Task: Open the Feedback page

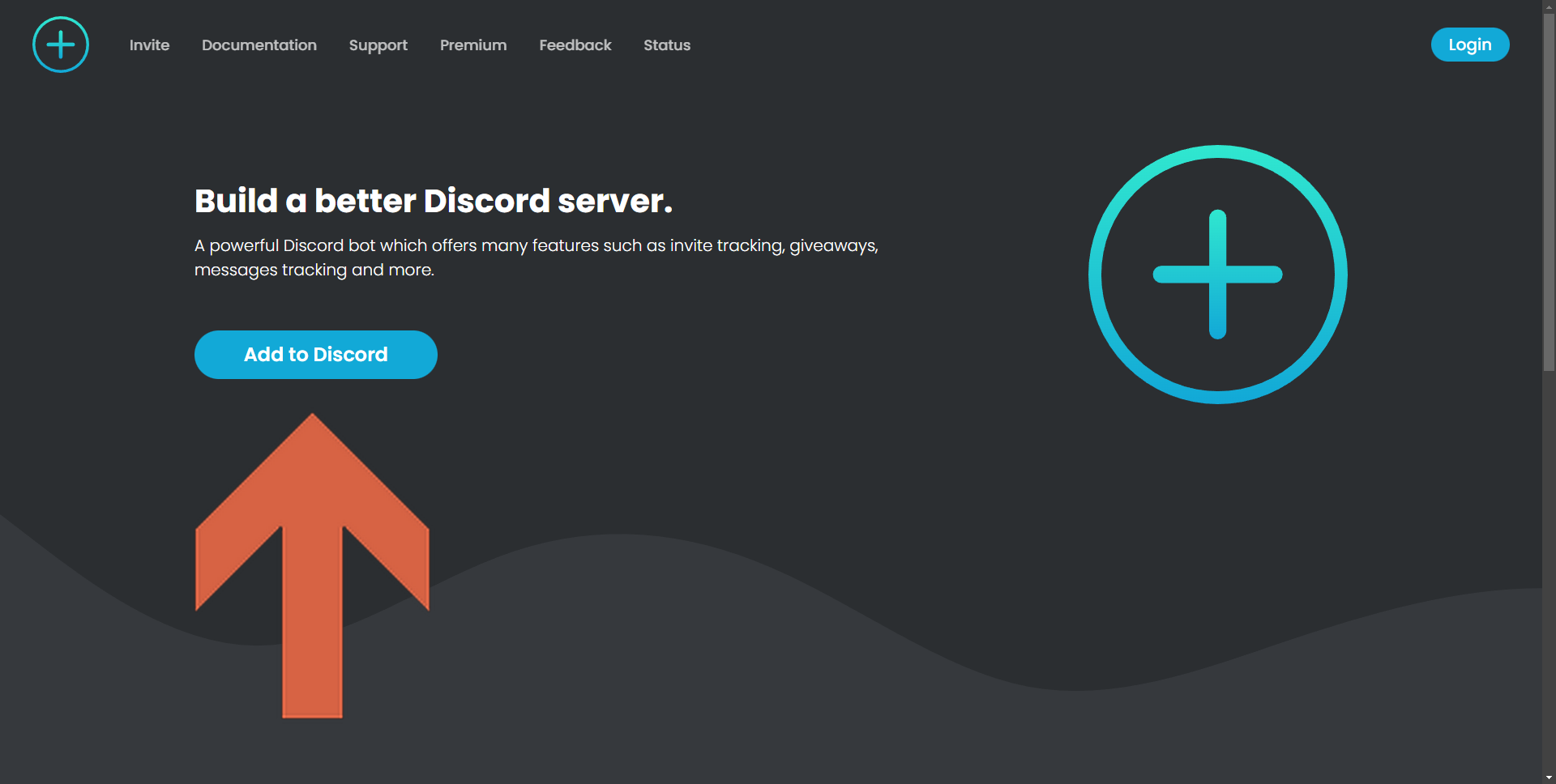Action: pos(575,45)
